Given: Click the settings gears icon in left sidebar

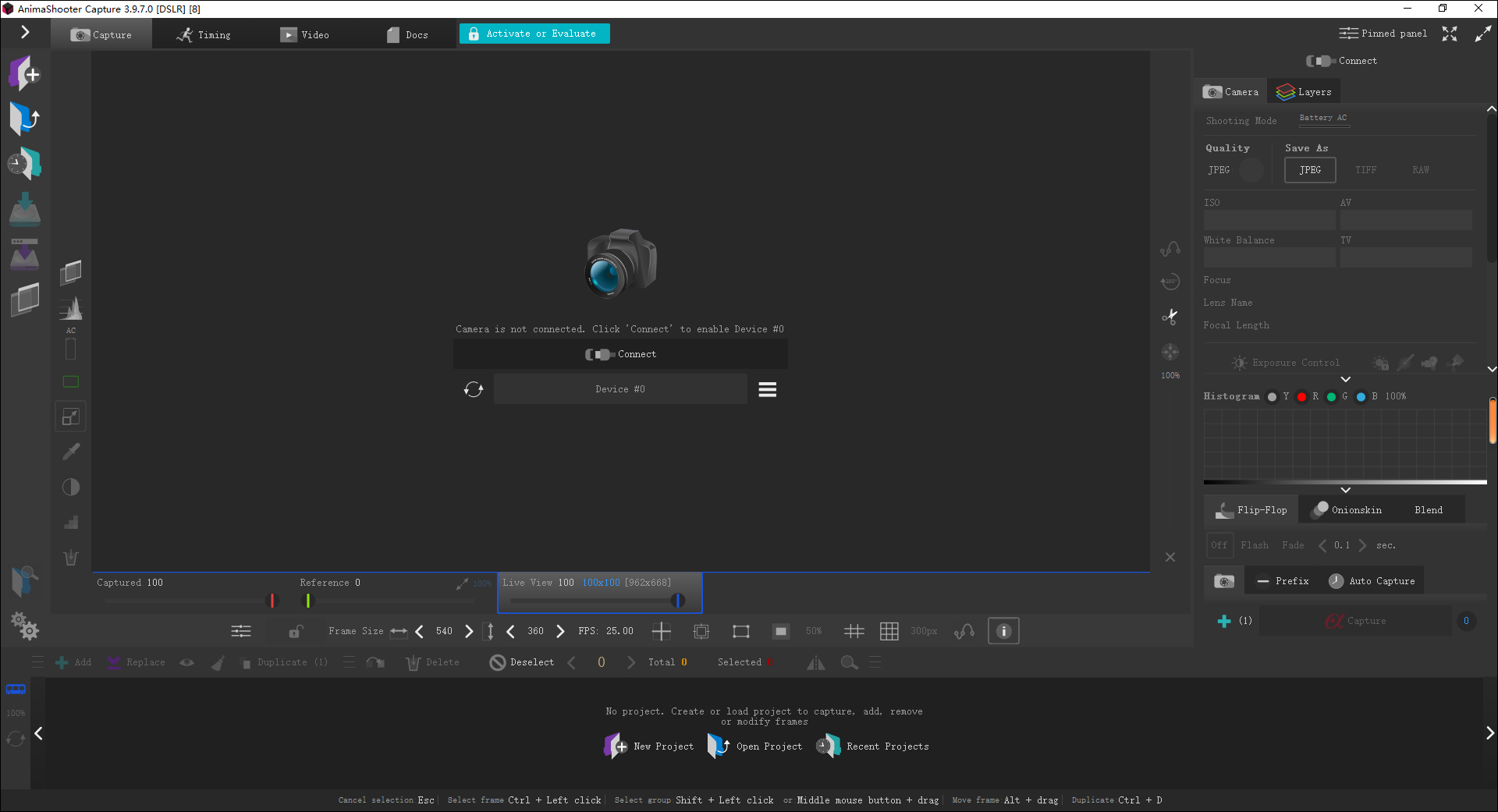Looking at the screenshot, I should coord(24,626).
